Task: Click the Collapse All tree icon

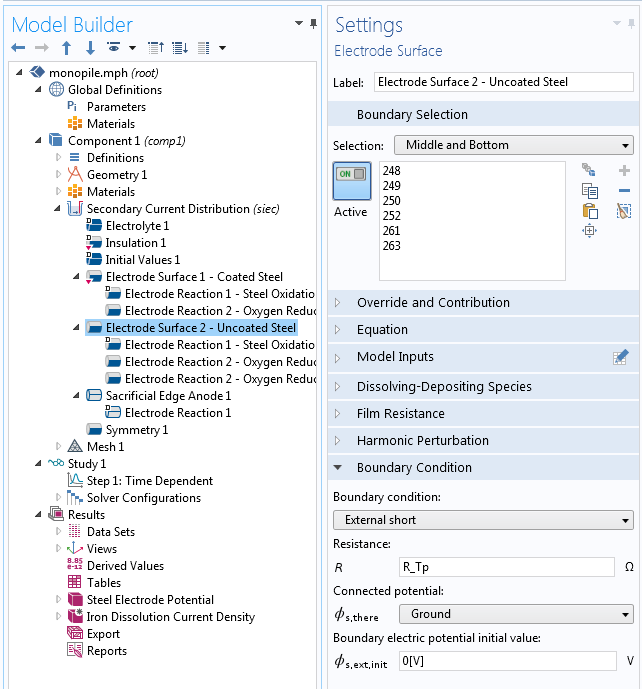Action: coord(156,48)
